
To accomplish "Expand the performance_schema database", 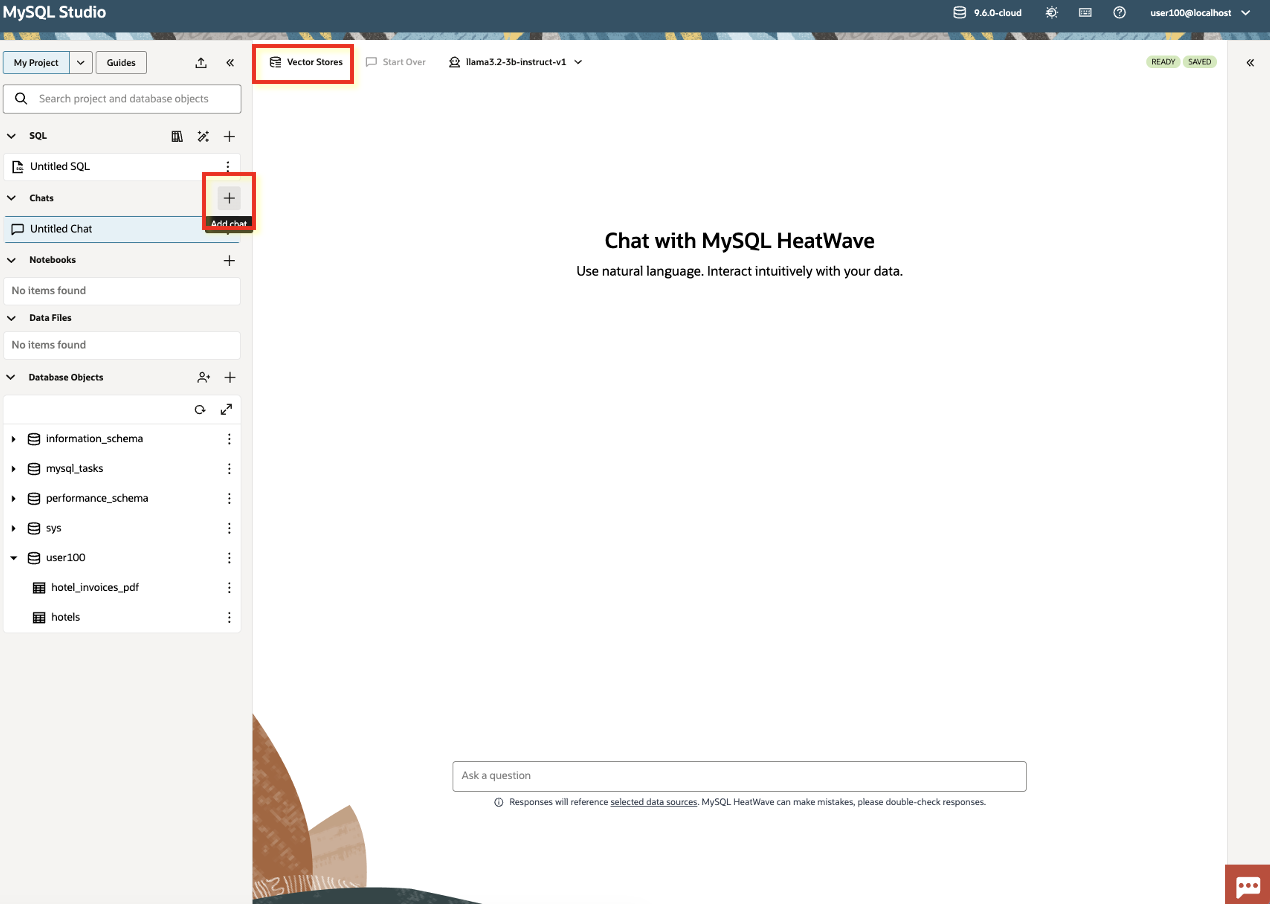I will [14, 498].
